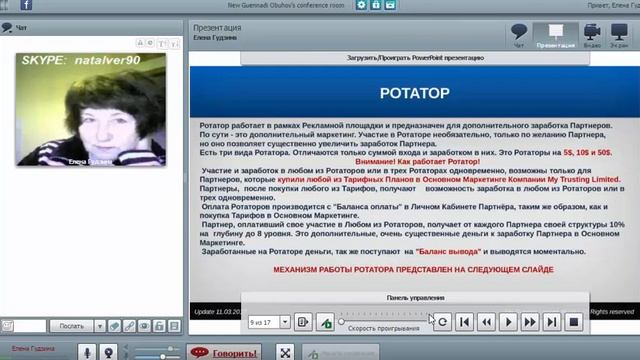640x360 pixels.
Task: Click the first small icon above chat area
Action: tap(140, 43)
